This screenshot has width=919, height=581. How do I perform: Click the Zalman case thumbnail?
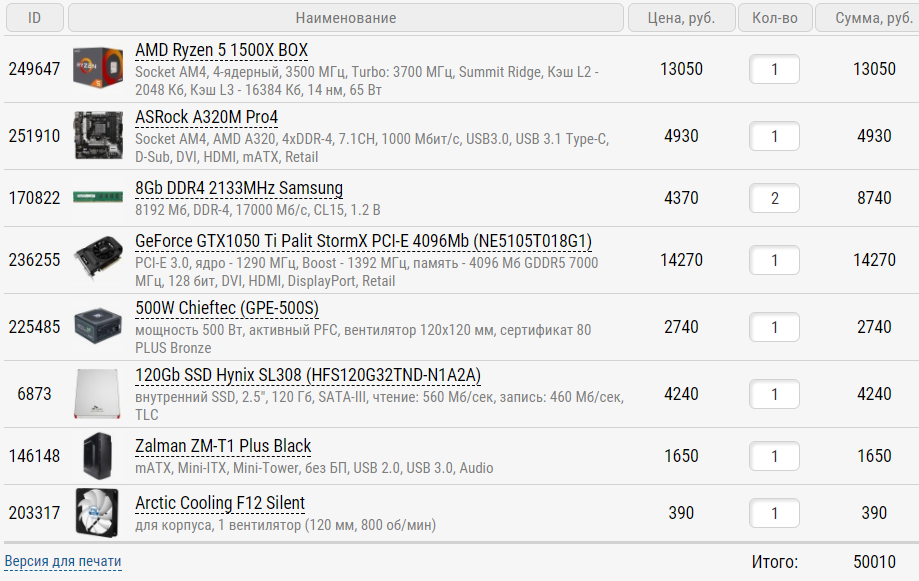[97, 456]
